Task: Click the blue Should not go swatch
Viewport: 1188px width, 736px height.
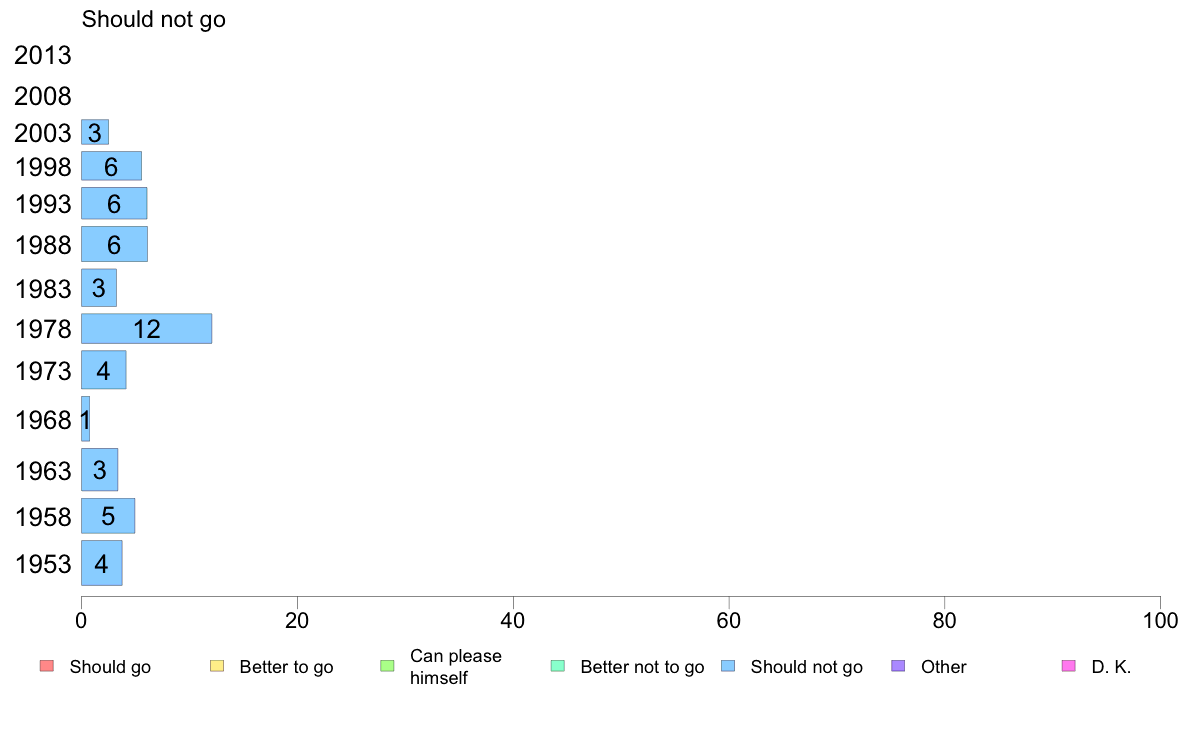Action: click(728, 666)
